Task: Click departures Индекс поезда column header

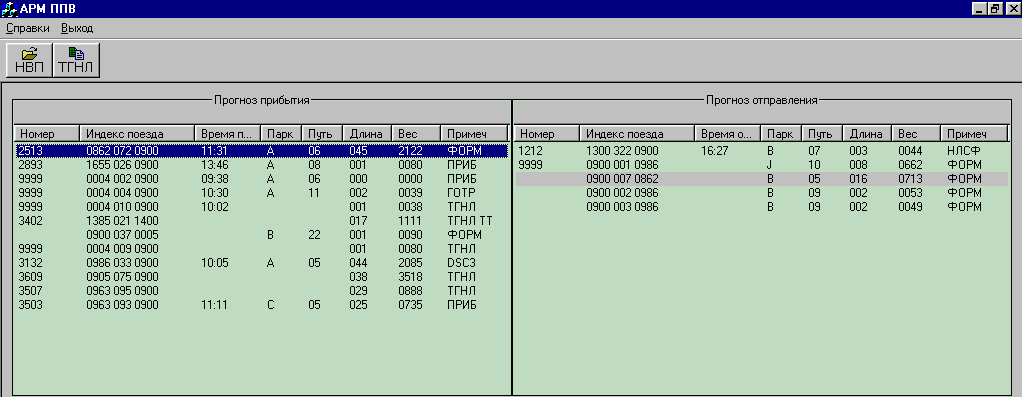Action: coord(637,134)
